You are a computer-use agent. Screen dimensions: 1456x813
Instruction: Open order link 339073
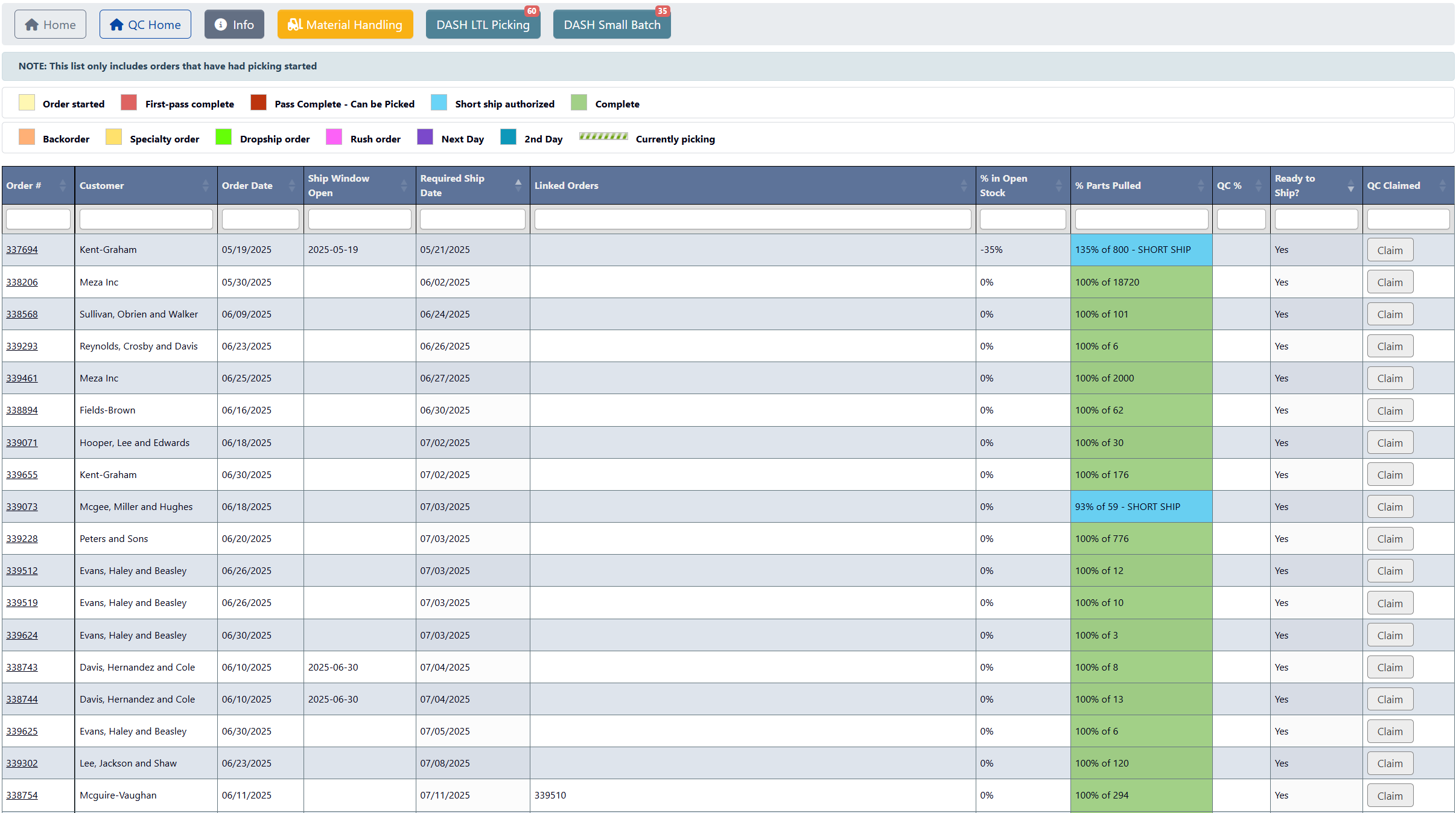(x=22, y=507)
